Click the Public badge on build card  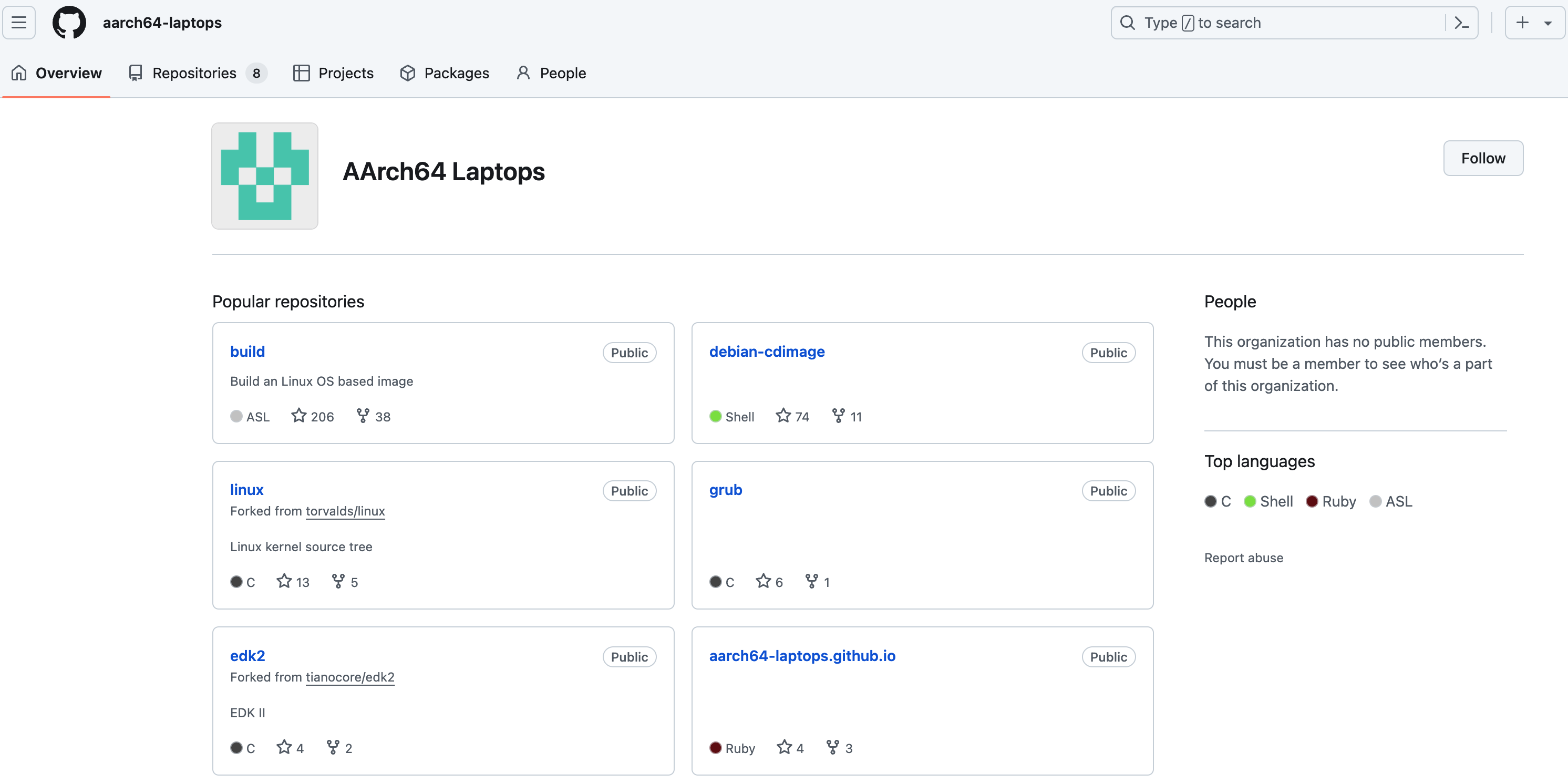coord(629,353)
